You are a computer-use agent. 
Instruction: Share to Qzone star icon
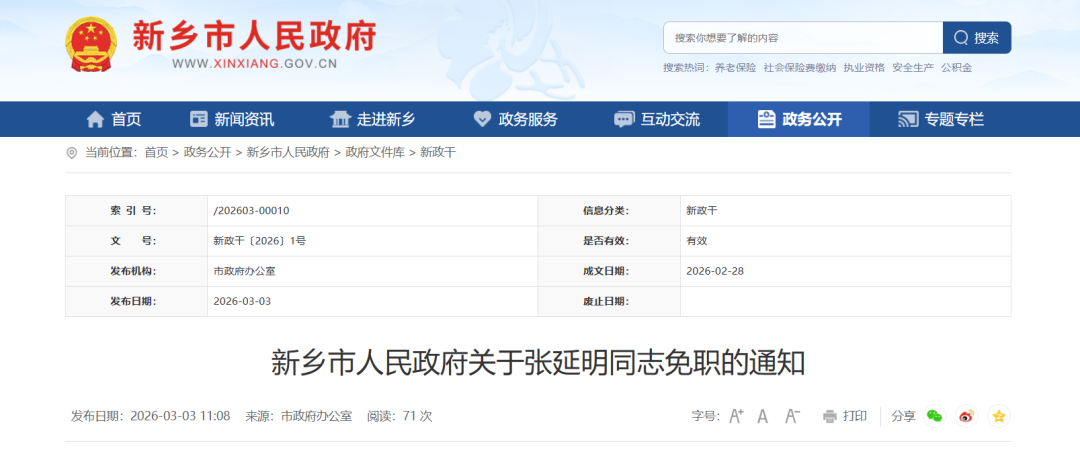[x=997, y=416]
